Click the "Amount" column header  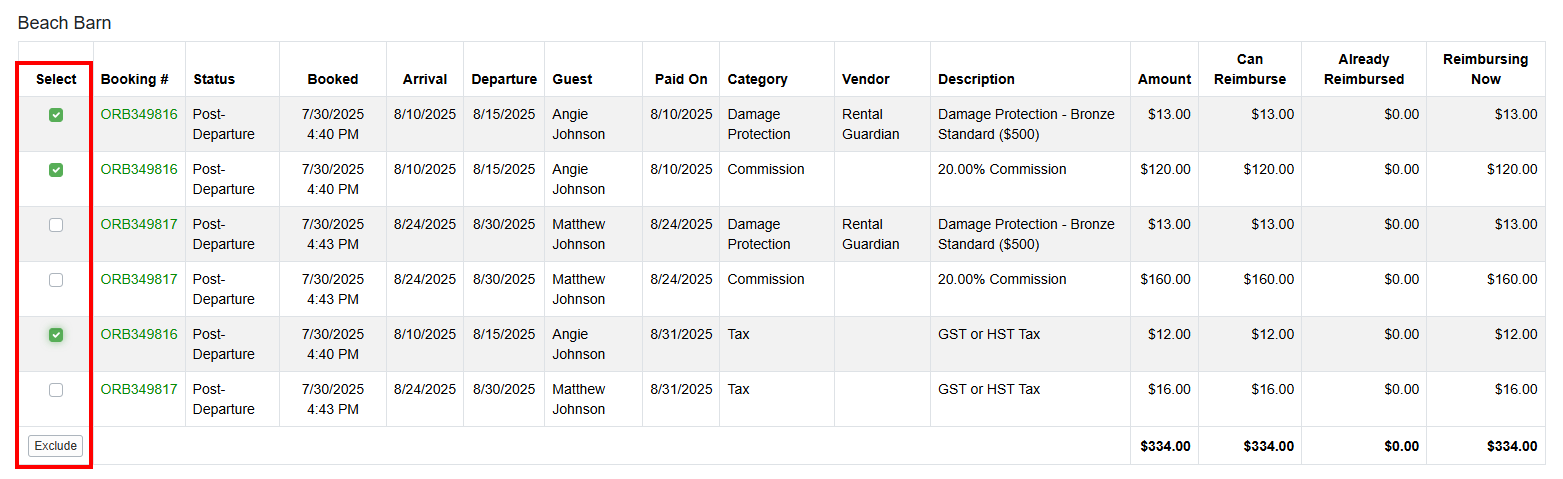click(x=1164, y=79)
